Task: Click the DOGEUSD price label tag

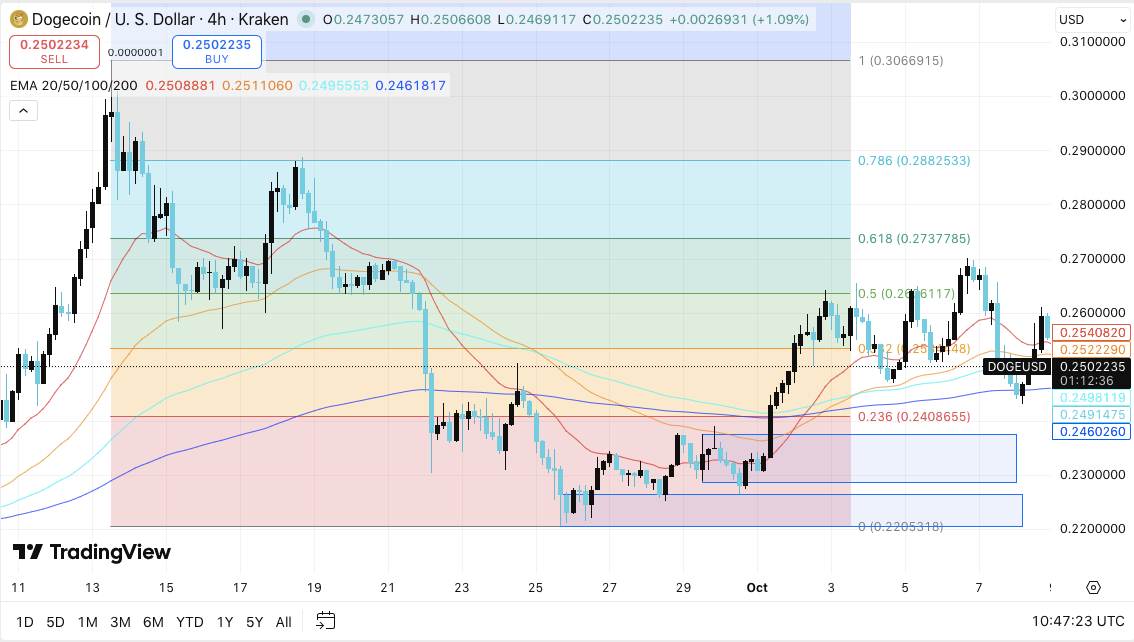Action: [1015, 367]
